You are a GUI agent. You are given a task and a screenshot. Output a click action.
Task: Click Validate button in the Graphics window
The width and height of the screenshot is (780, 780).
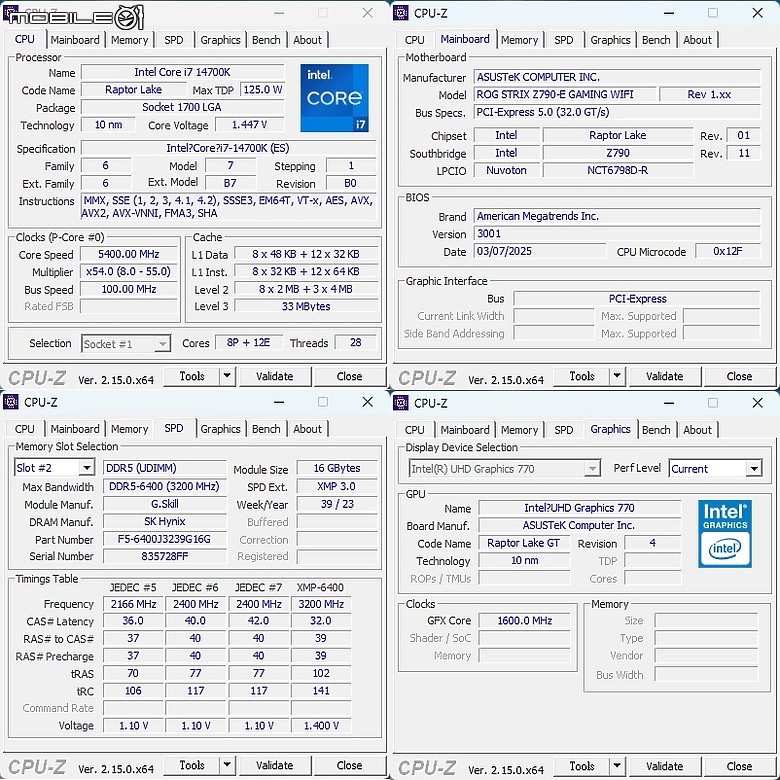pos(665,766)
